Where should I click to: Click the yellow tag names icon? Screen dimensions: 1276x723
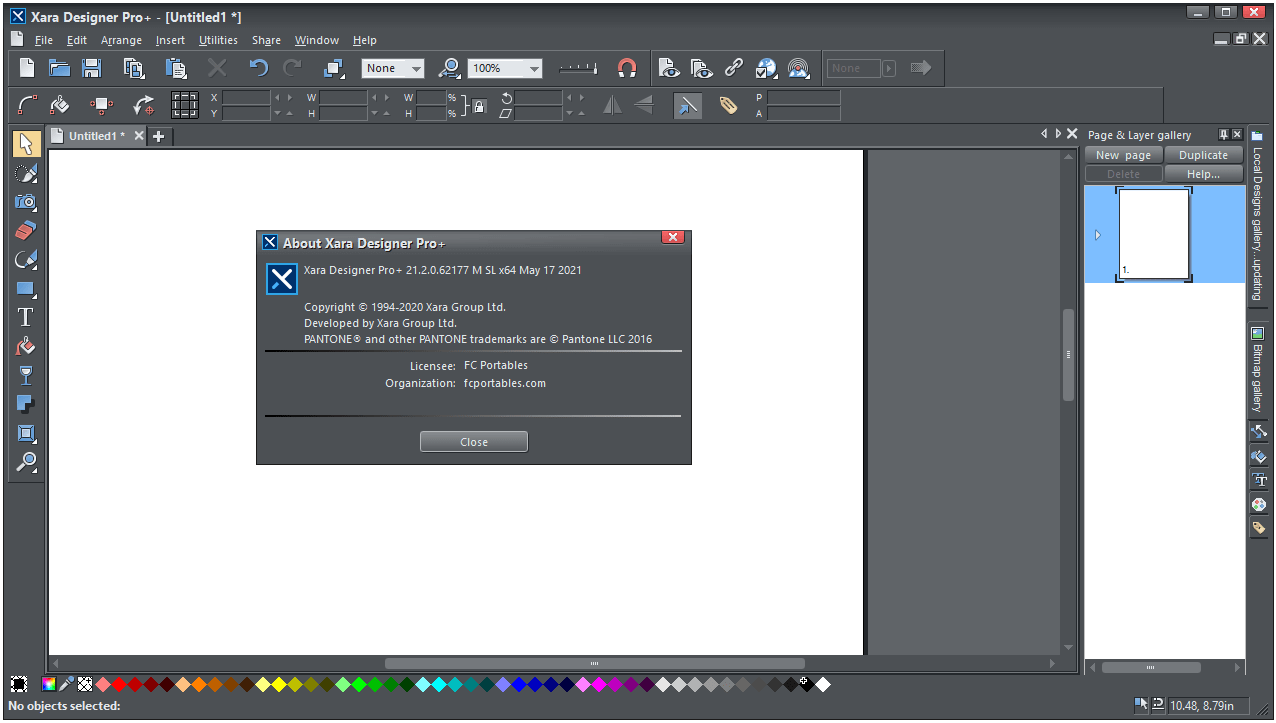point(728,104)
